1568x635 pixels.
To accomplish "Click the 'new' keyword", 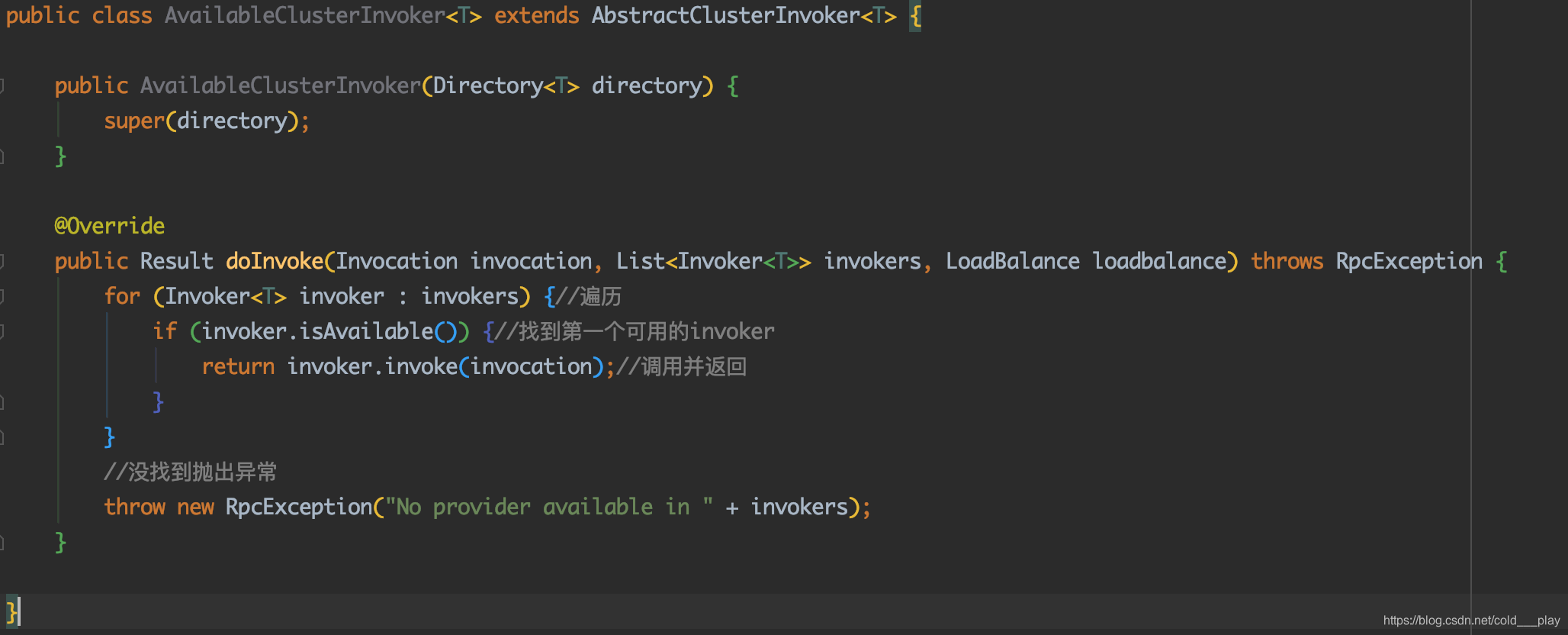I will click(195, 507).
